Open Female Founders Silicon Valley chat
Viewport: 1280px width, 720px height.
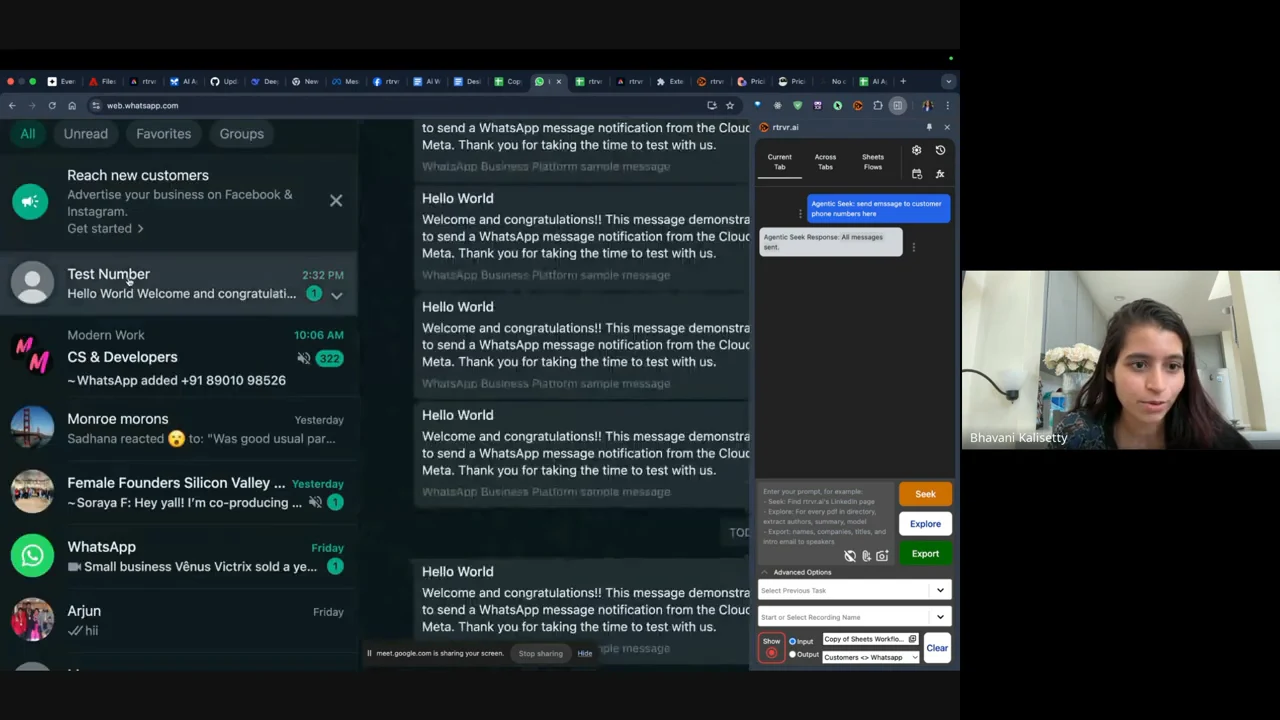click(178, 492)
